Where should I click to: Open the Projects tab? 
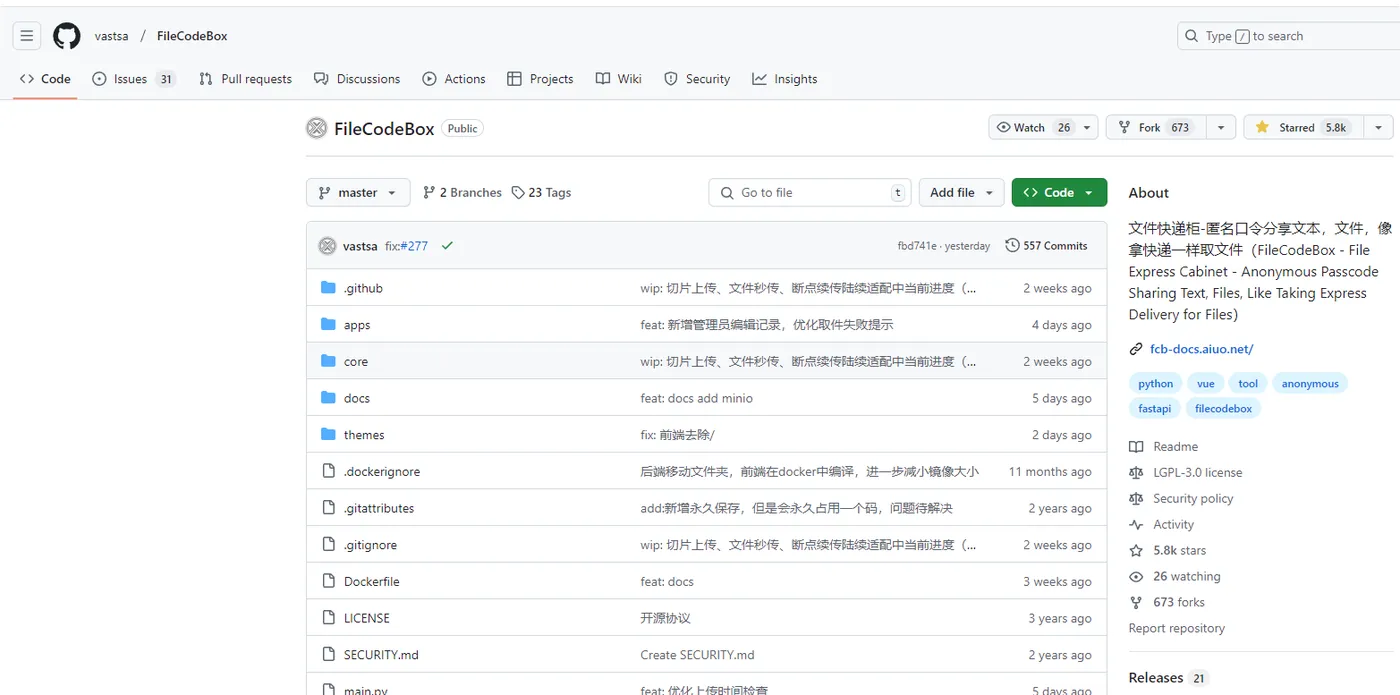(540, 79)
